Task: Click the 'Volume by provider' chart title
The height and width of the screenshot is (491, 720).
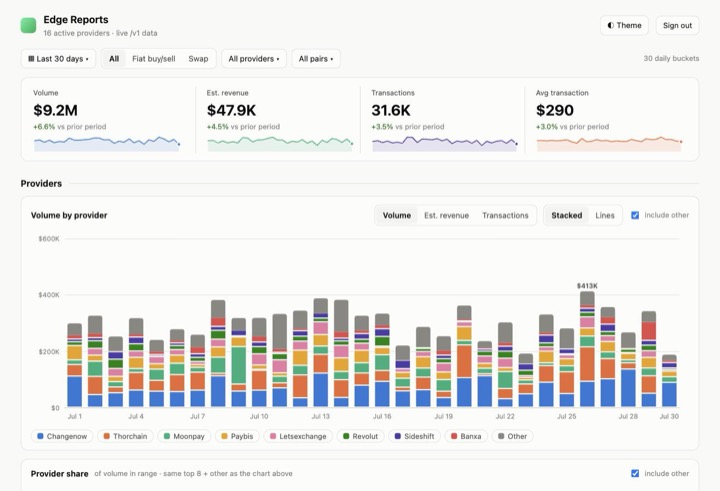Action: pos(69,215)
